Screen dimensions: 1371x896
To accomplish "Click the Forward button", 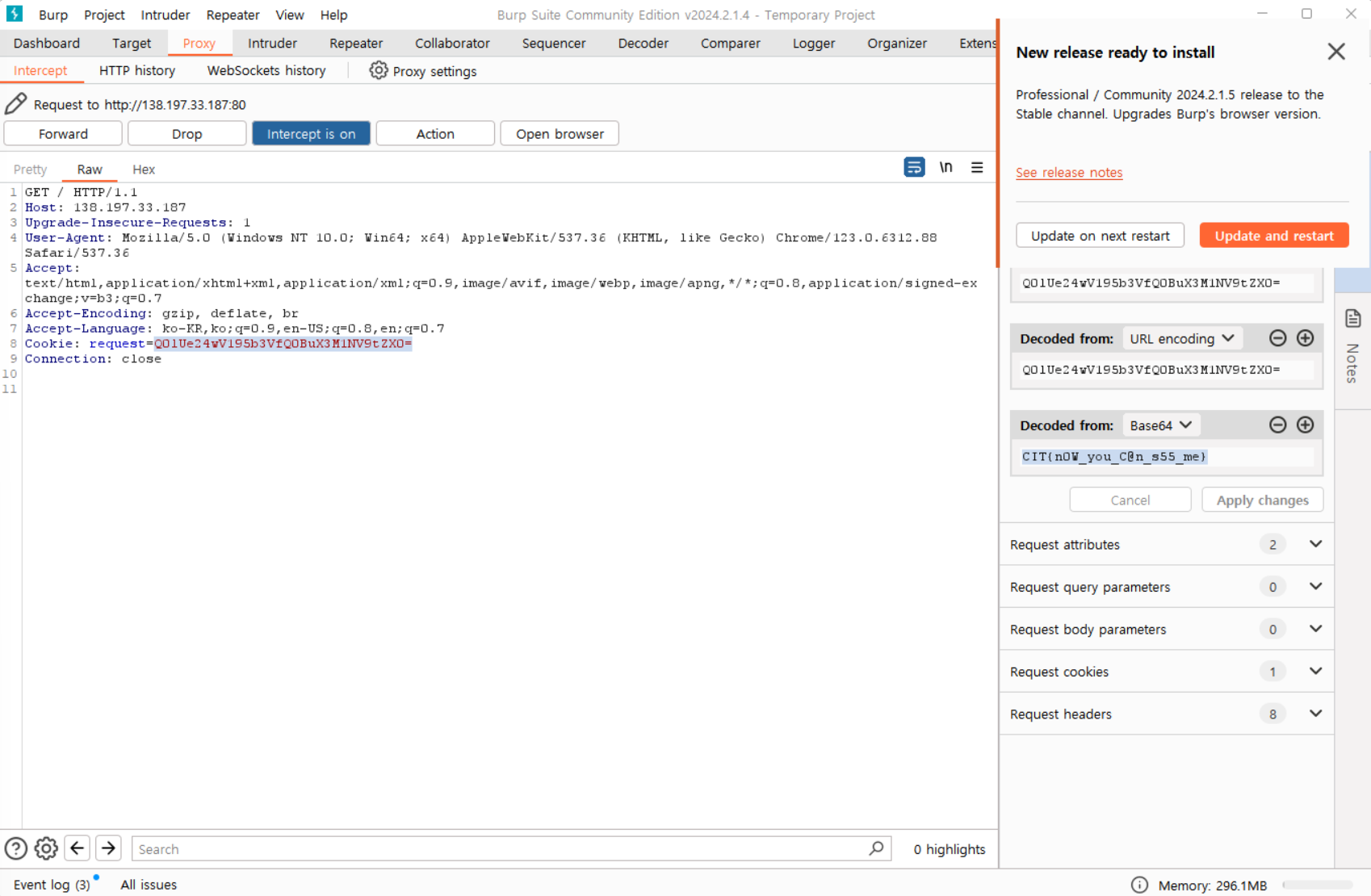I will [x=63, y=133].
